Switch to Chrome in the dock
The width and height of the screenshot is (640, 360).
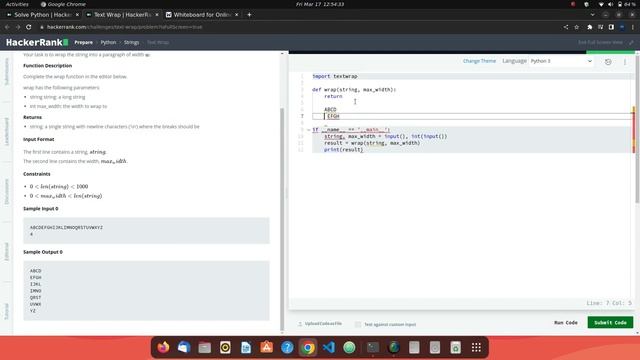pyautogui.click(x=308, y=347)
